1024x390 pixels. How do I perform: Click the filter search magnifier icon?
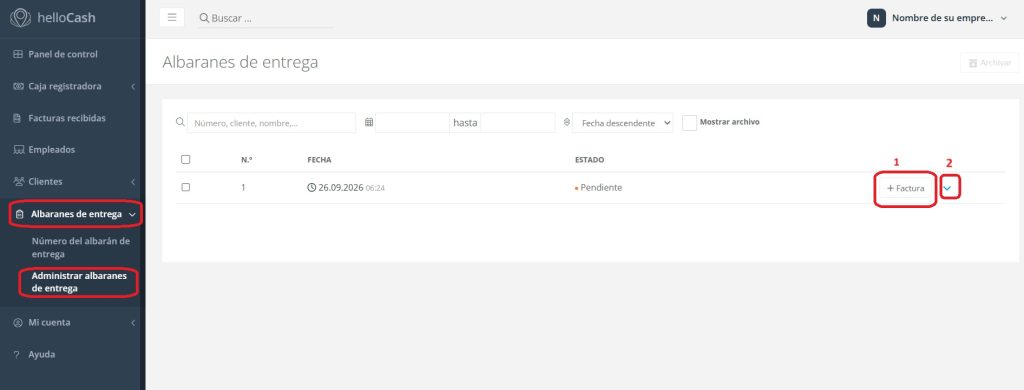click(x=180, y=122)
